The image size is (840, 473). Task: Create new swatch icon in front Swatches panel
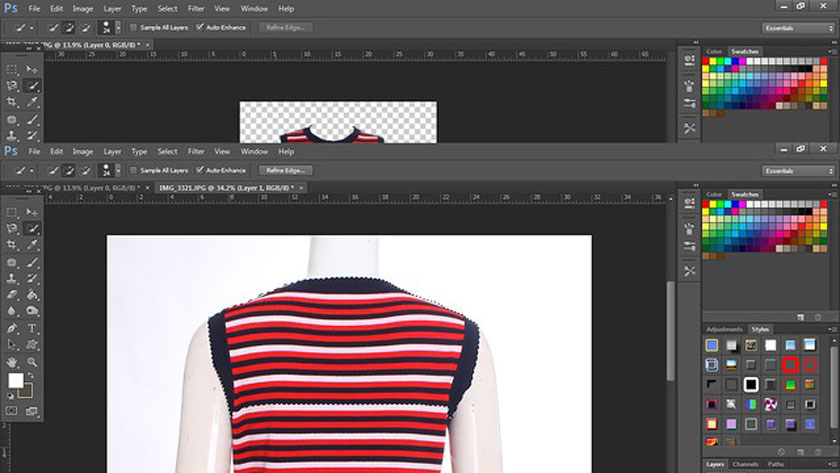(x=800, y=317)
